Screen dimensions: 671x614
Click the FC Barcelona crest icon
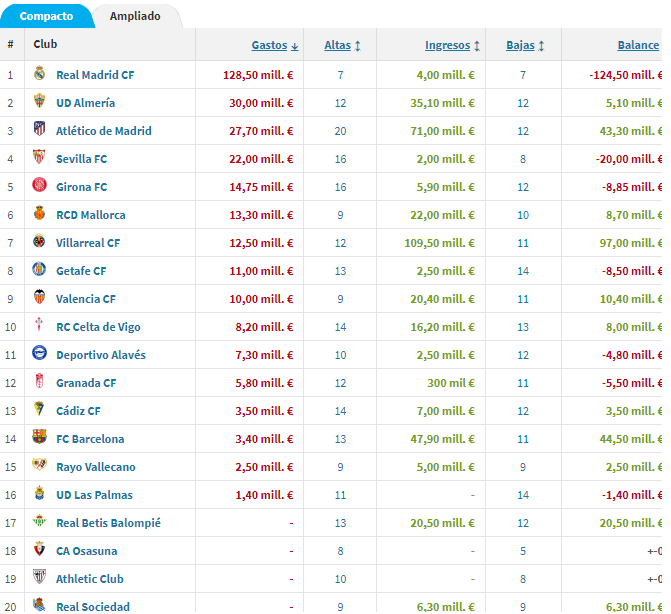click(x=39, y=437)
